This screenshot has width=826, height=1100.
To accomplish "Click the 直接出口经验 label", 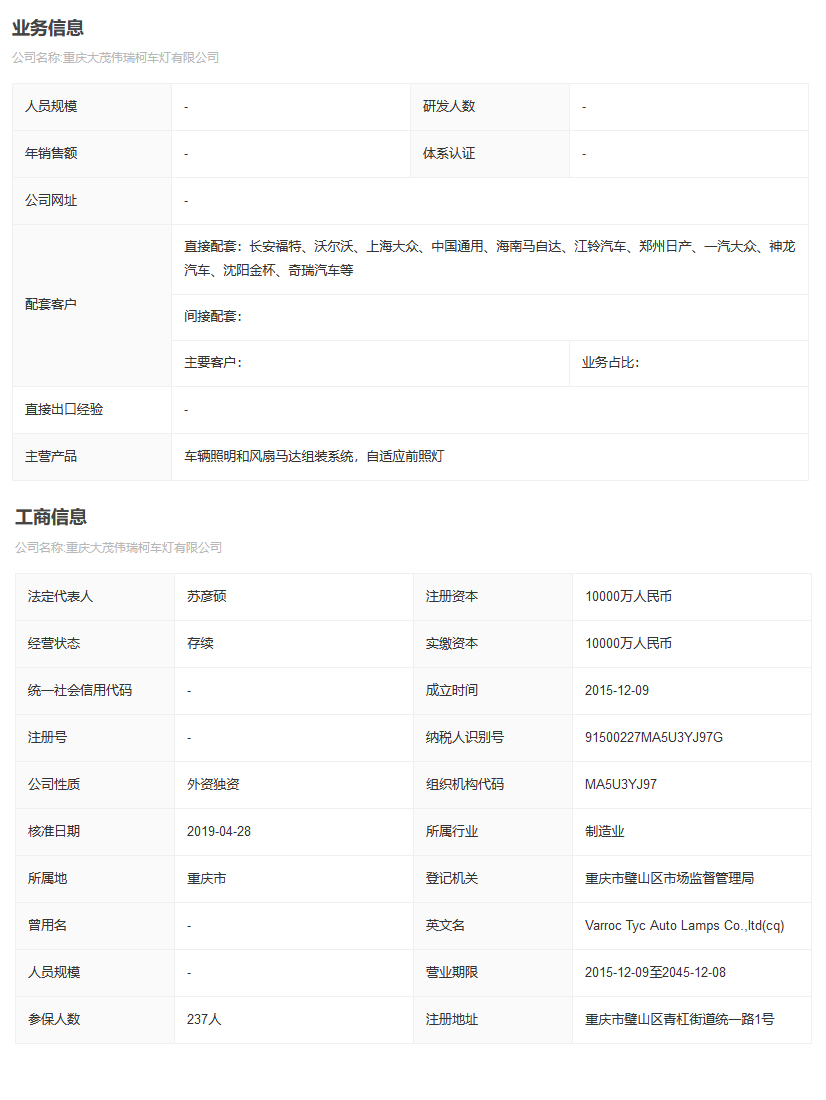I will [x=64, y=410].
